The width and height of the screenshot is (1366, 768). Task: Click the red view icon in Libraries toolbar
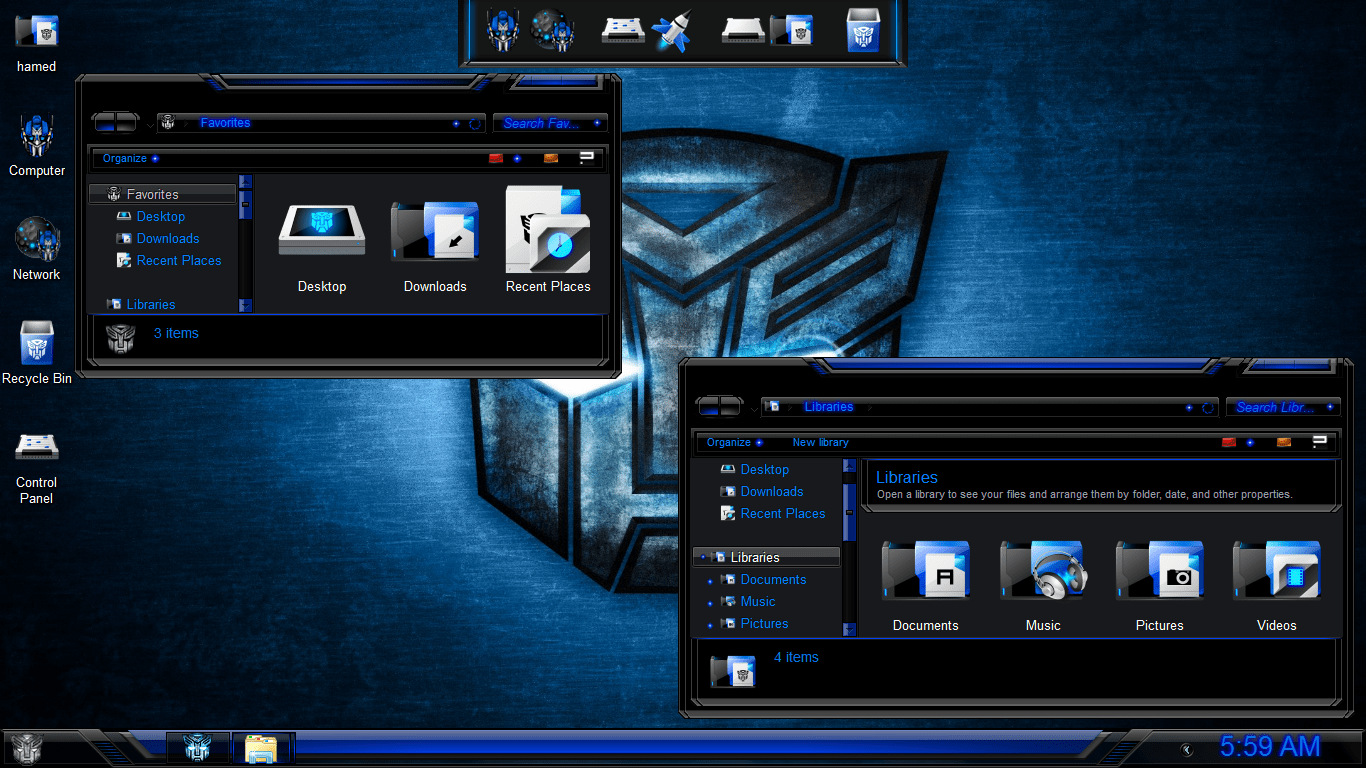1229,442
